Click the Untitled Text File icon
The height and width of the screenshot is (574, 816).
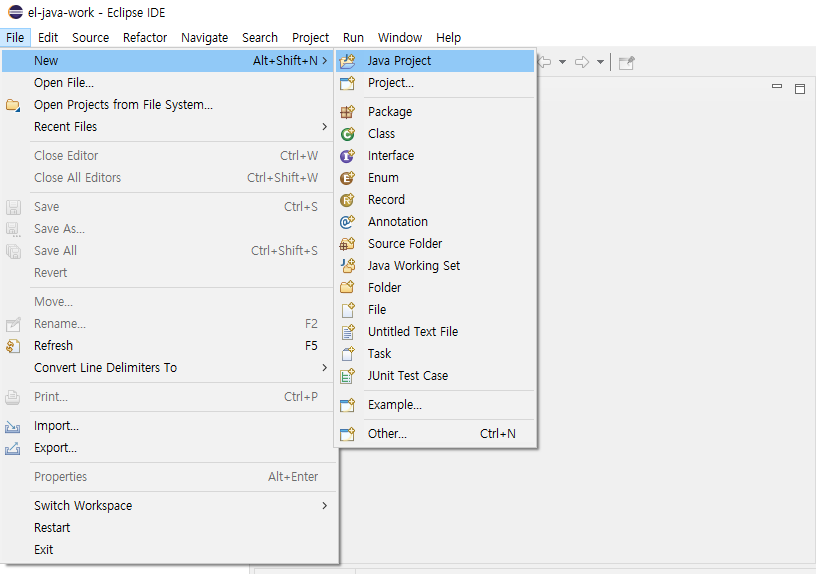(x=347, y=332)
